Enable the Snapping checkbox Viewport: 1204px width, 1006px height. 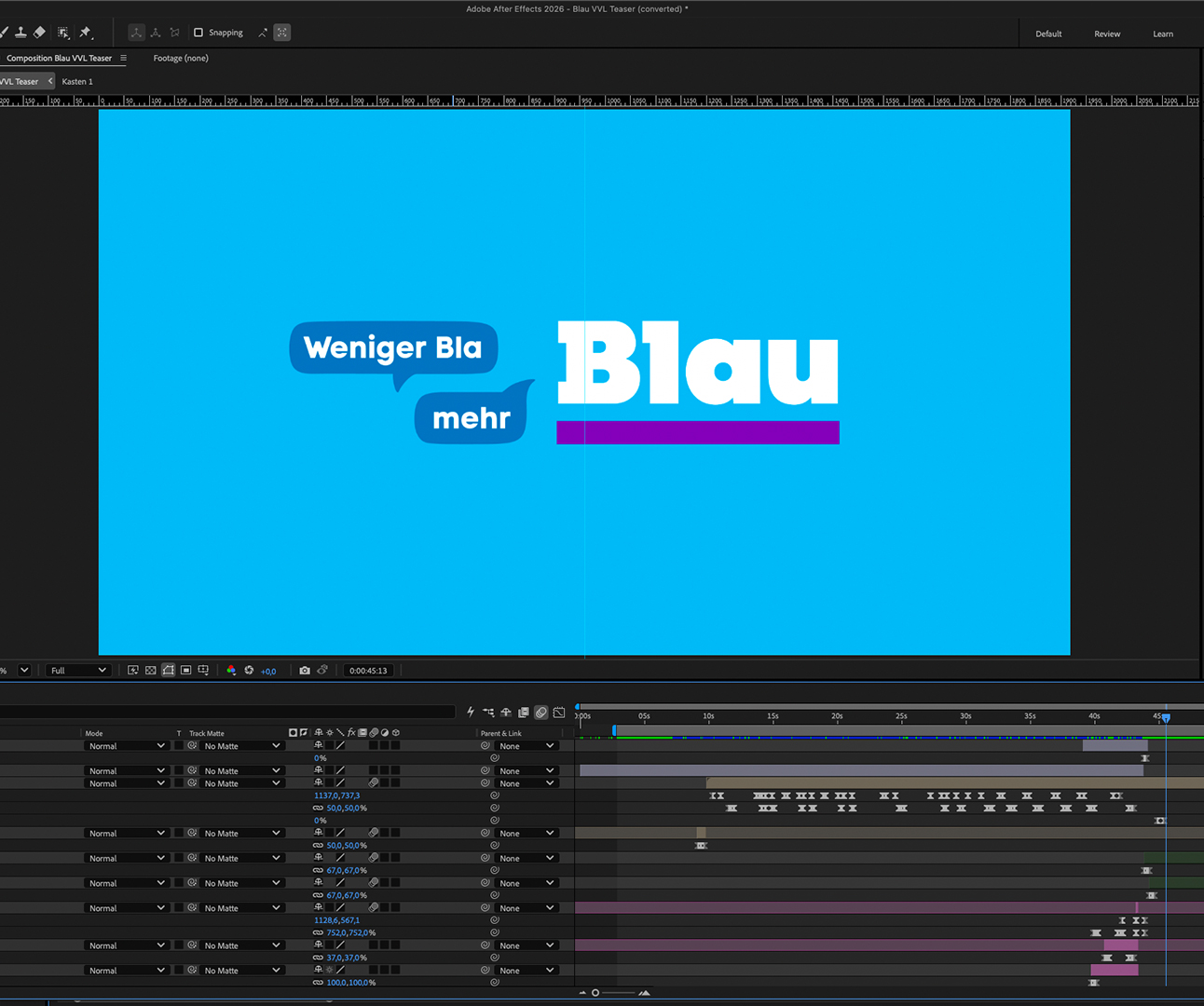[x=198, y=33]
